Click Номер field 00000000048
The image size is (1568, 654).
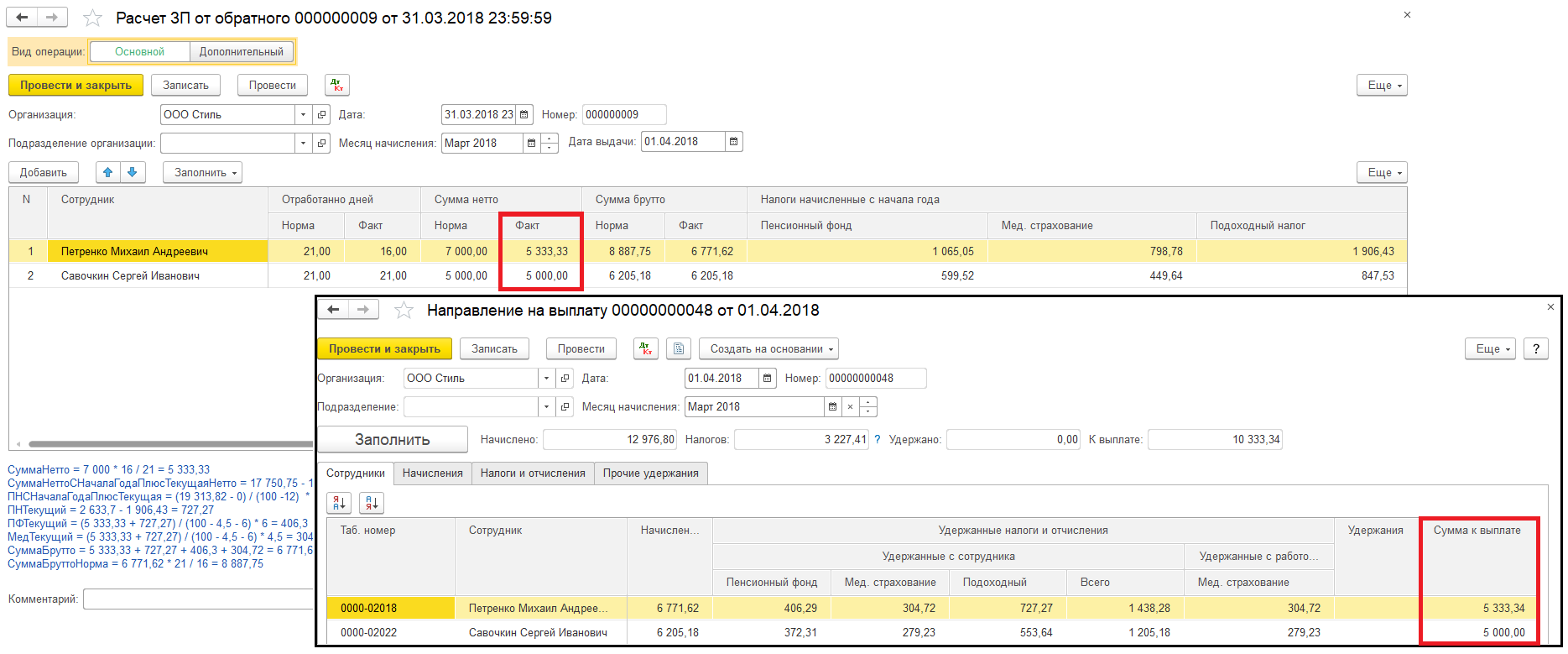(876, 378)
